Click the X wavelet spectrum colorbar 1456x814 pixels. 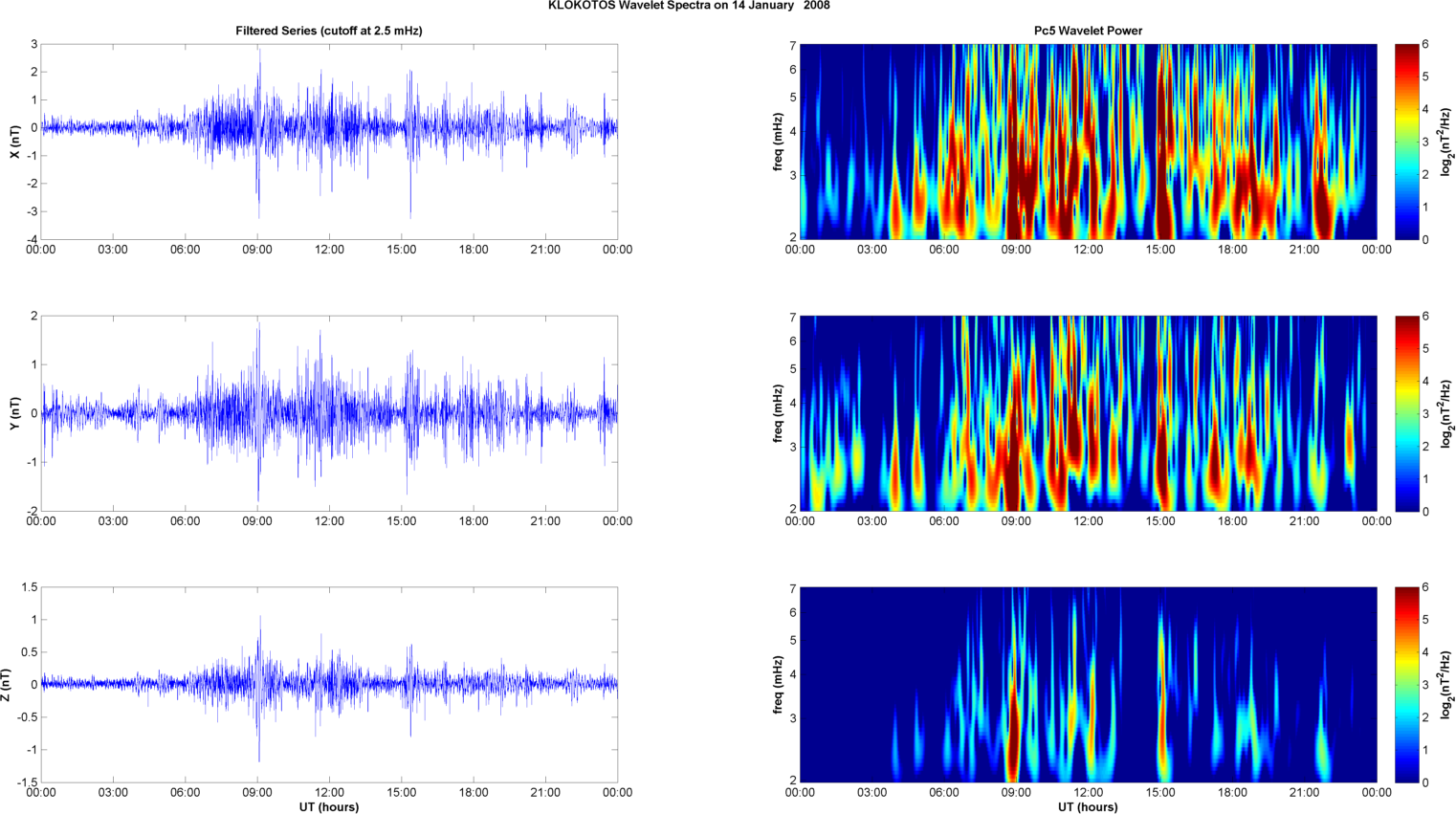(1406, 142)
